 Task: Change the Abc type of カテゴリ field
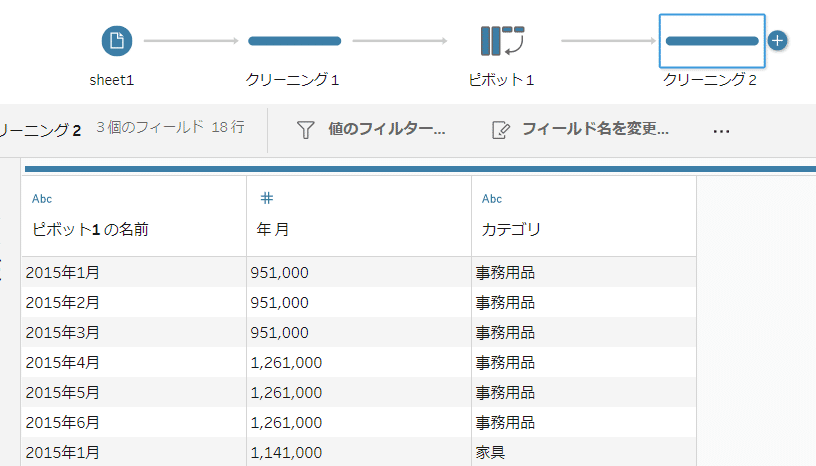492,198
